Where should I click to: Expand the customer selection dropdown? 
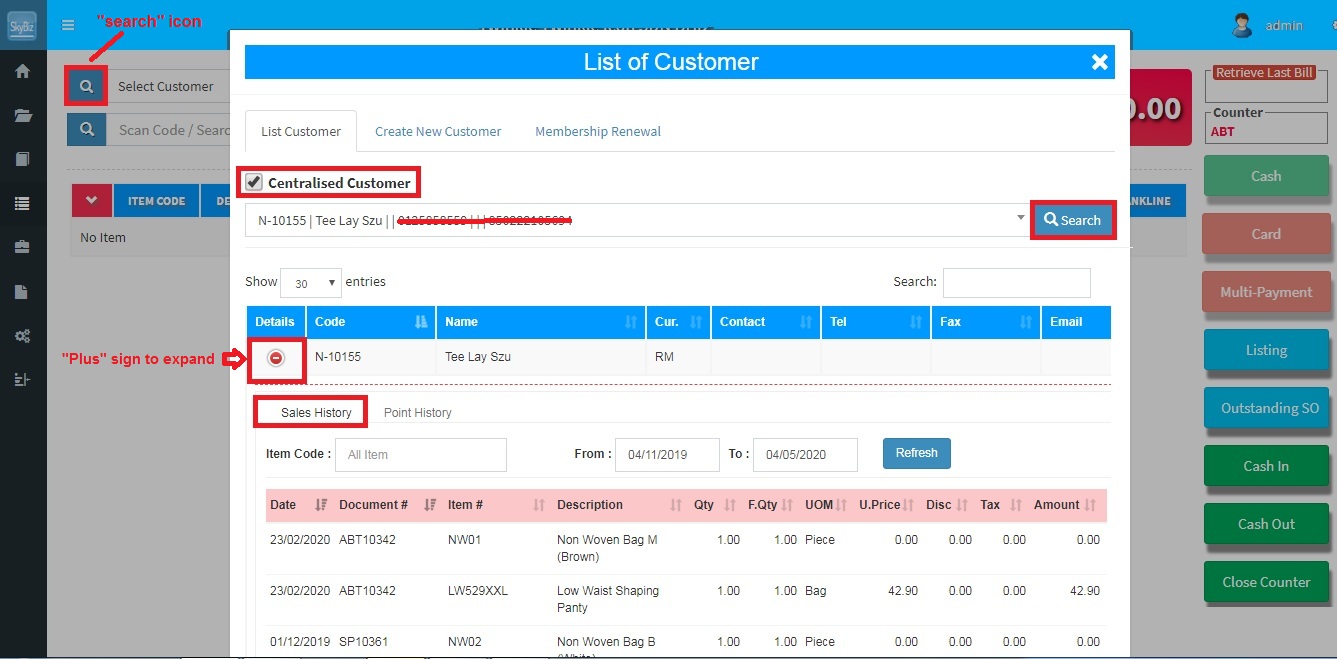1020,218
